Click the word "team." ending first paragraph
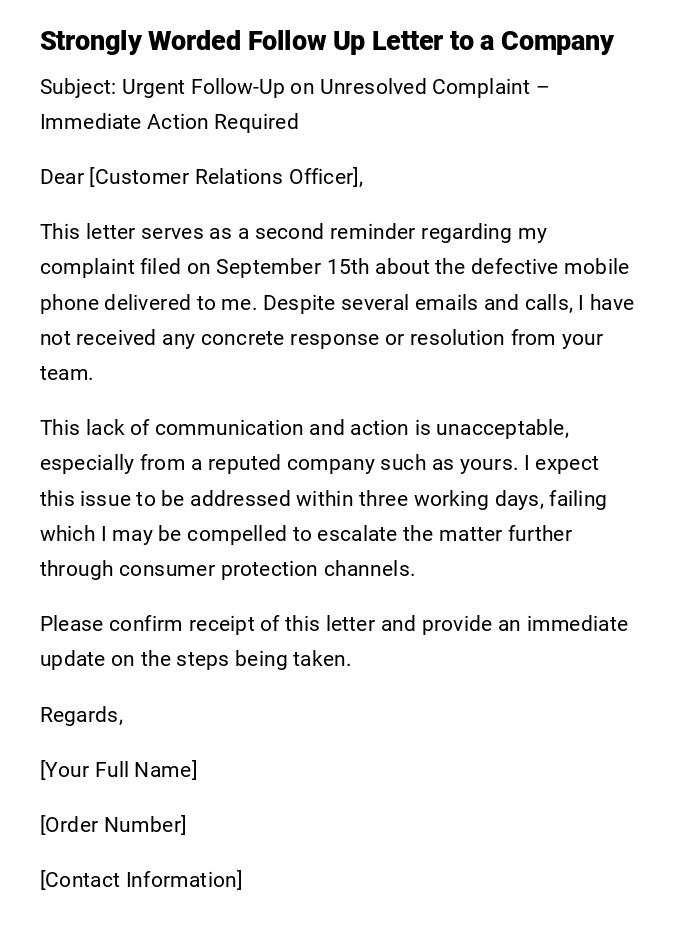Image resolution: width=700 pixels, height=942 pixels. coord(66,373)
